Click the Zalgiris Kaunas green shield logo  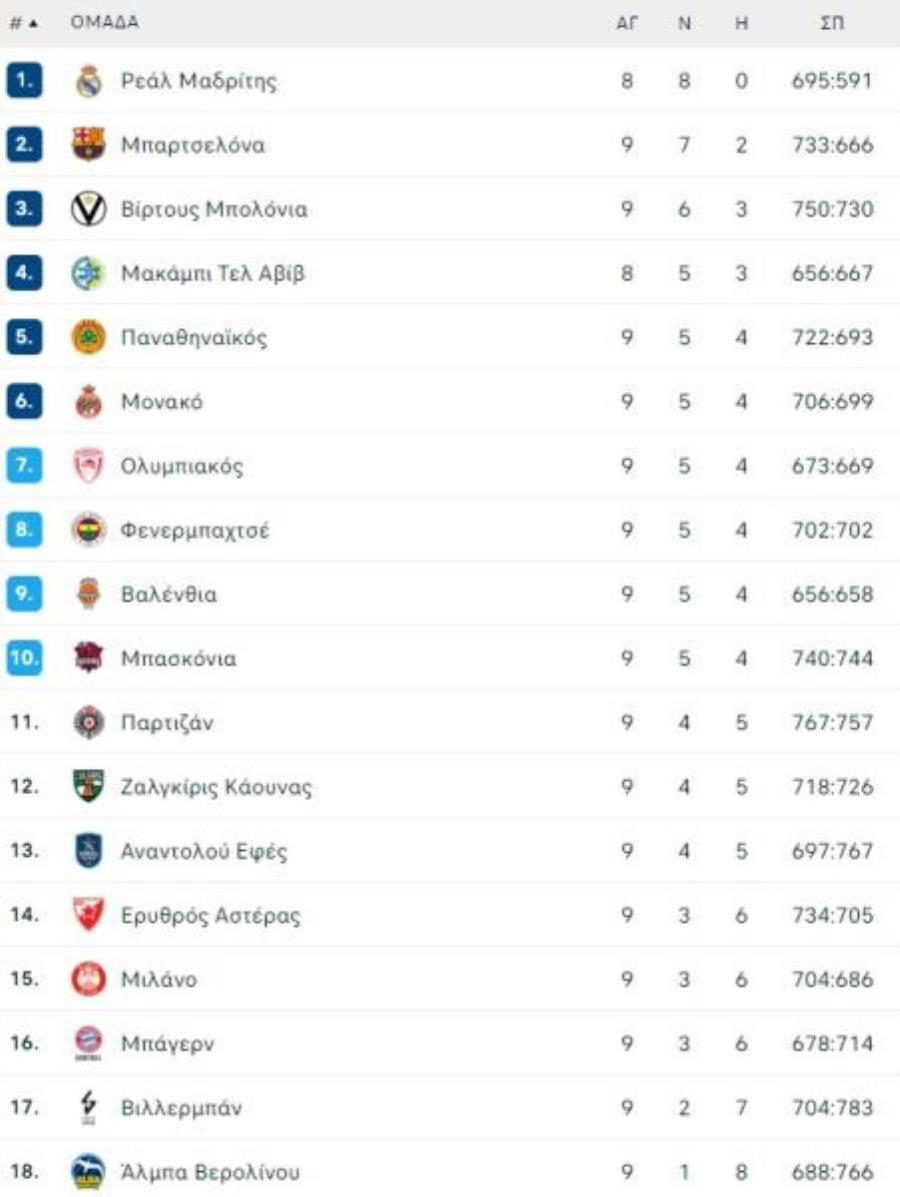(x=89, y=786)
